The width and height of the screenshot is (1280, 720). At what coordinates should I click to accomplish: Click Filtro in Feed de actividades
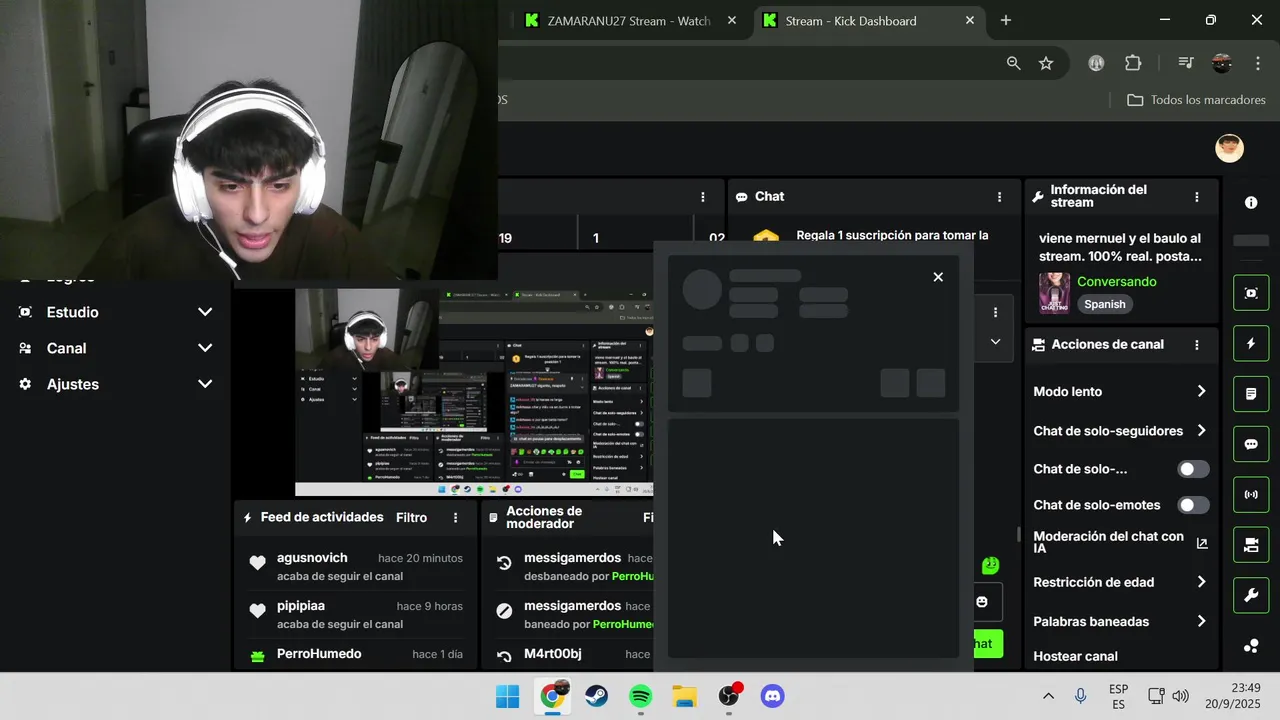coord(411,518)
